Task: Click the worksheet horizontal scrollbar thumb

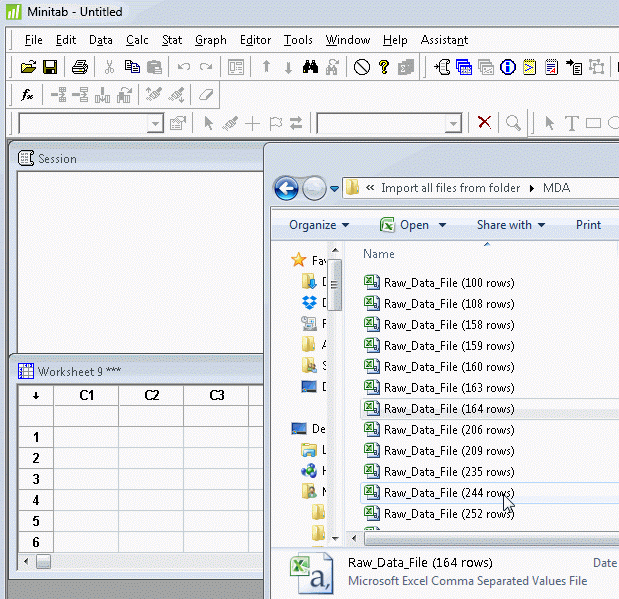Action: 43,561
